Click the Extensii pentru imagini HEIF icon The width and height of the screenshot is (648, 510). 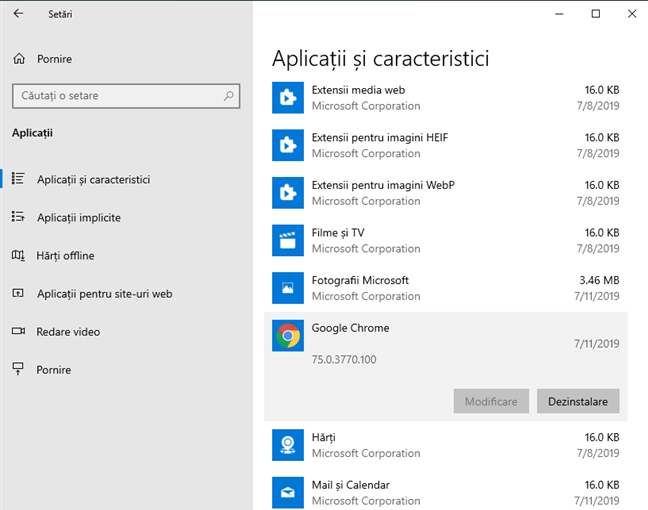[x=288, y=145]
